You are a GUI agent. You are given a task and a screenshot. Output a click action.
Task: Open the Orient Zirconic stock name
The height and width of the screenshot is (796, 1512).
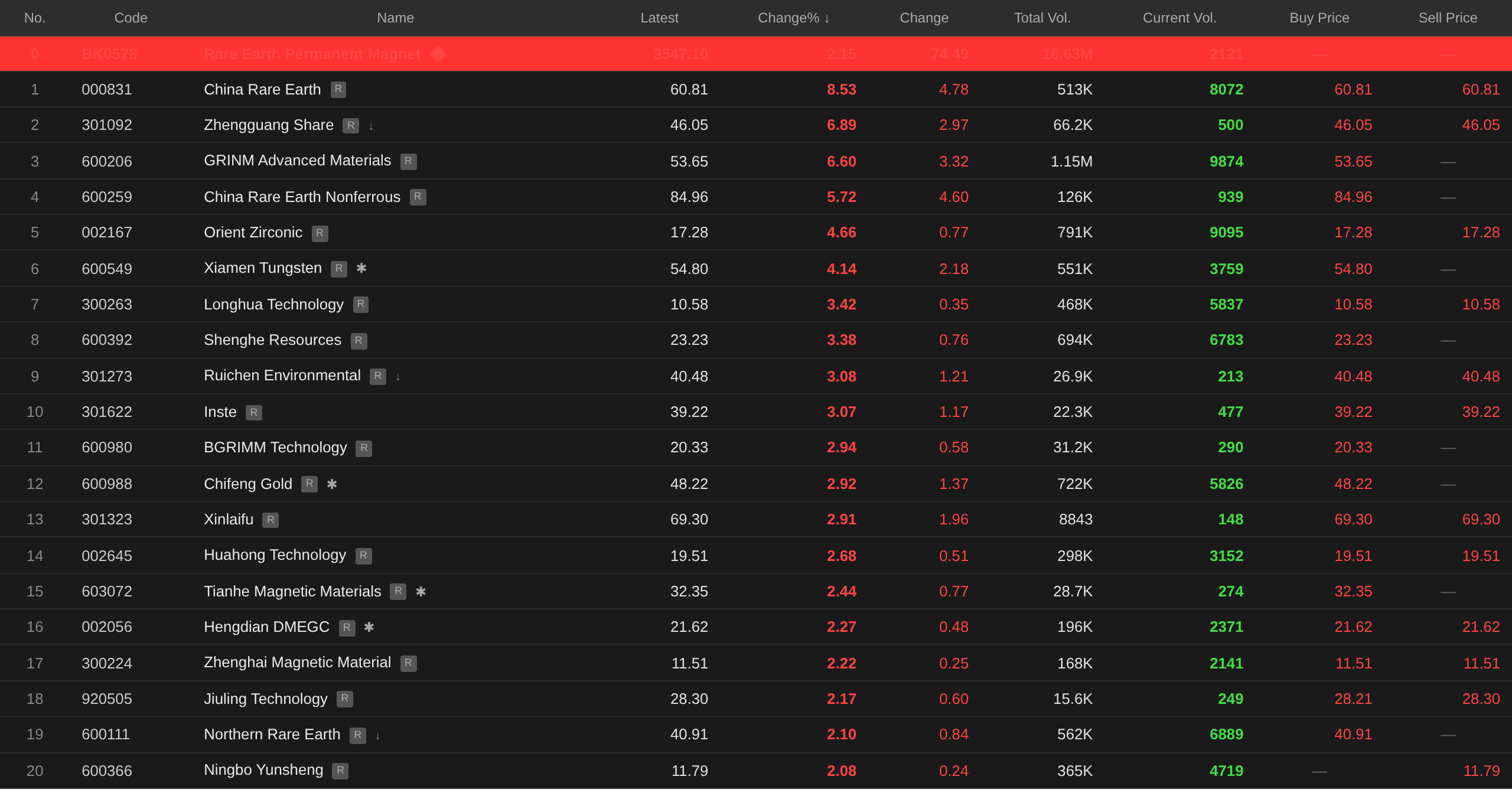[x=253, y=233]
